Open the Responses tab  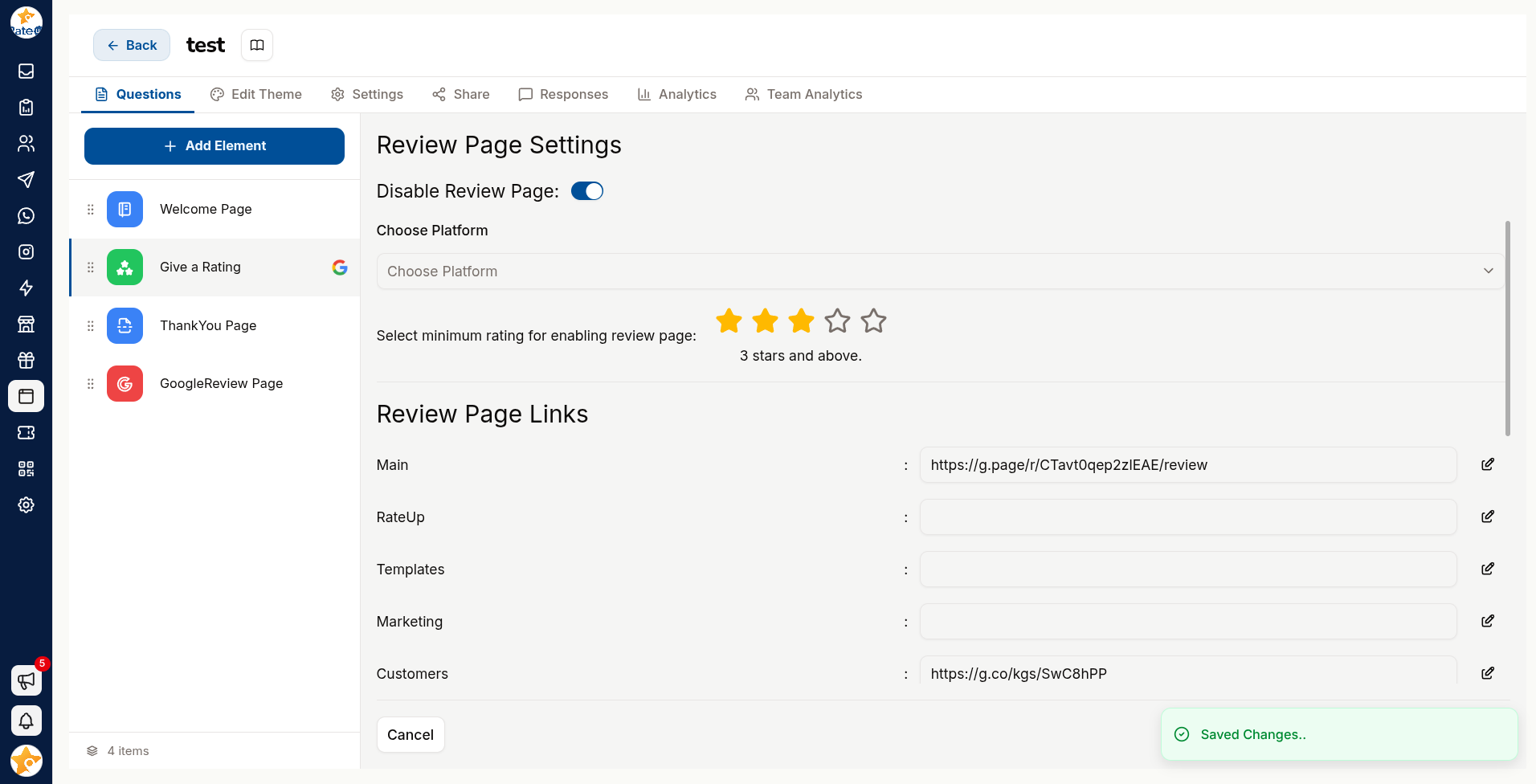(563, 94)
